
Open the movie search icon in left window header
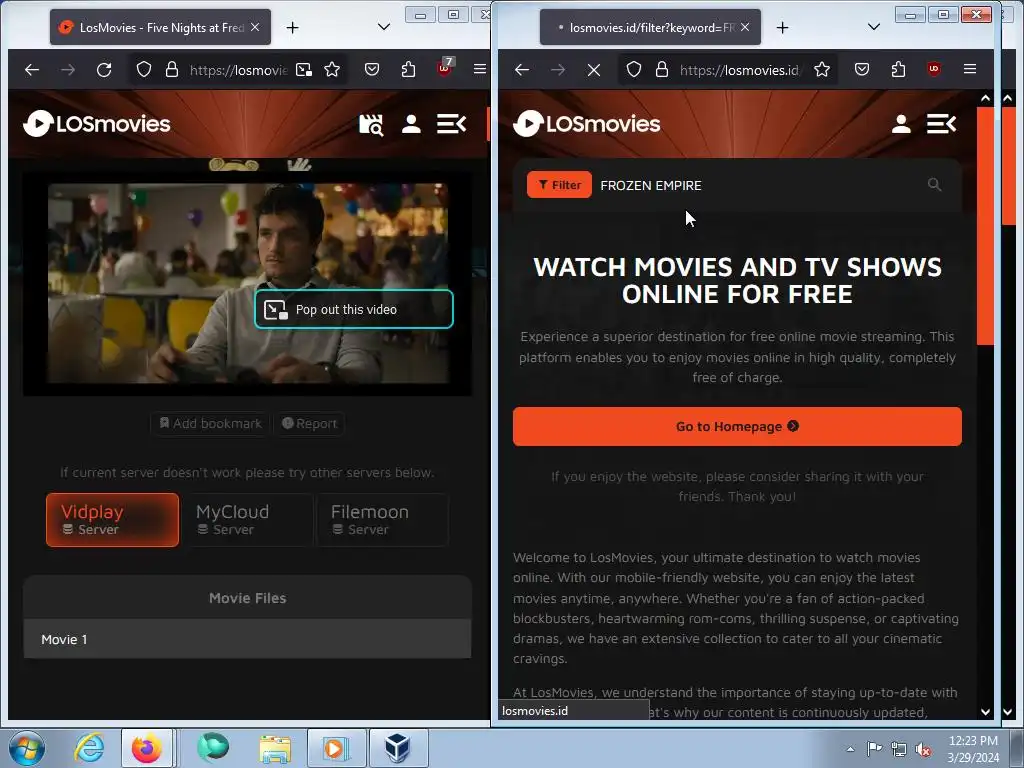pos(371,124)
